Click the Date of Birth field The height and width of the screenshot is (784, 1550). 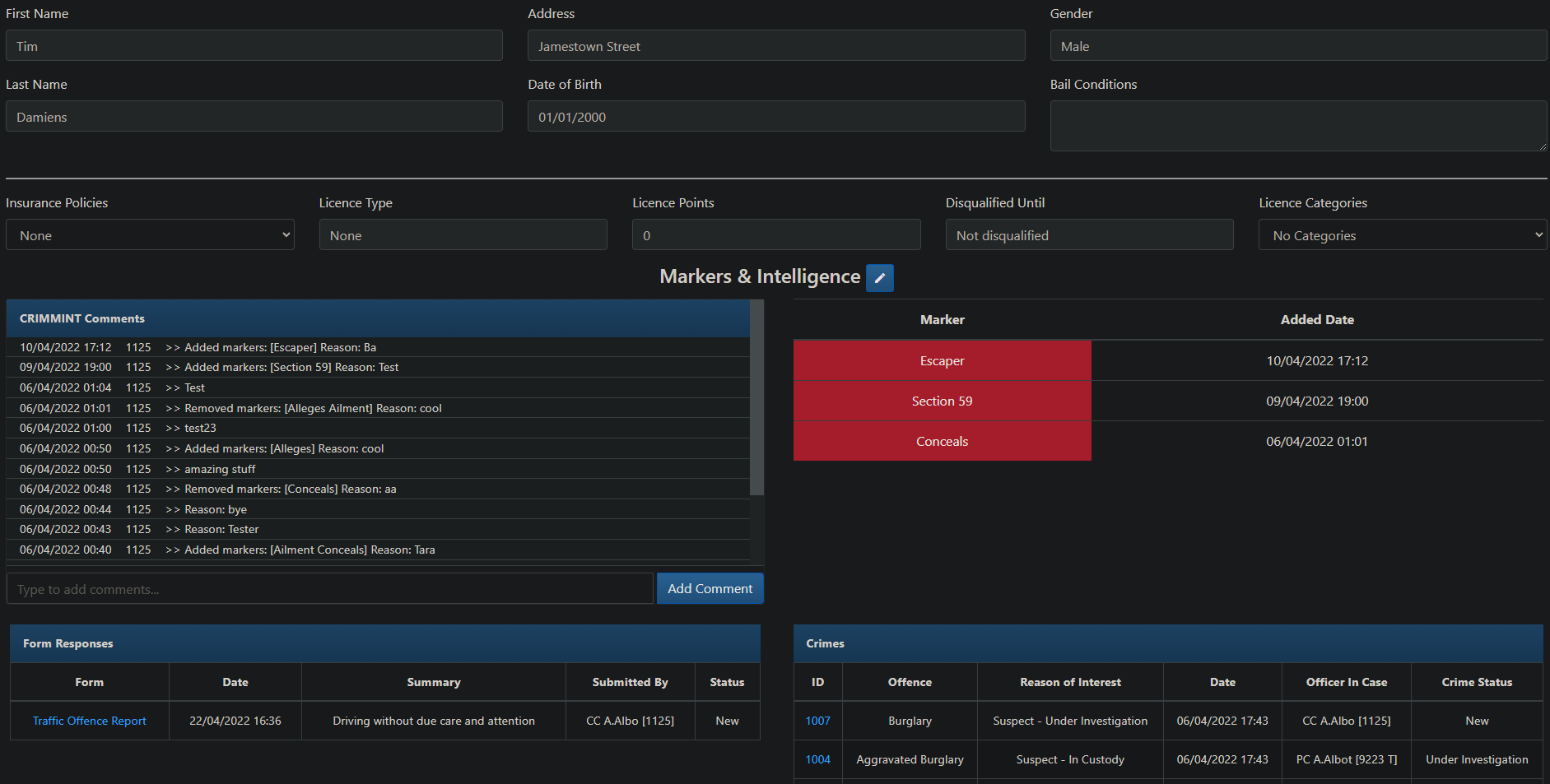[775, 117]
